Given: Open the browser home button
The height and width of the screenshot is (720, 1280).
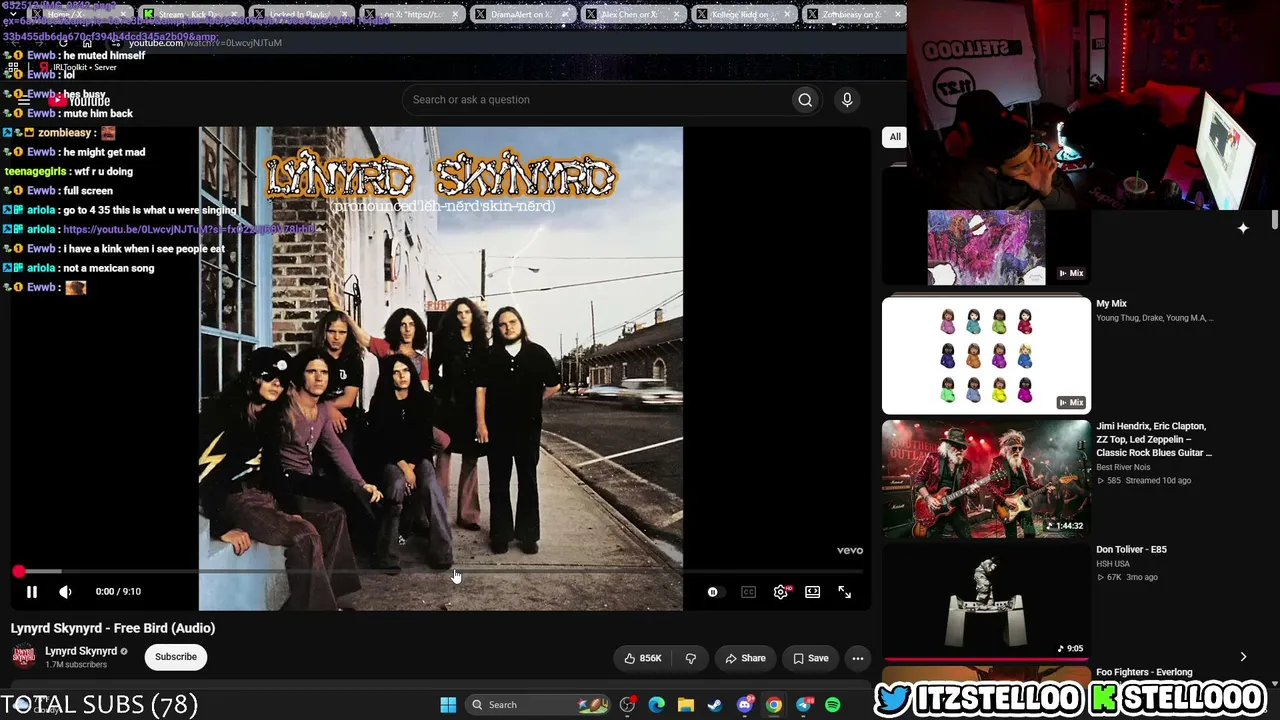Looking at the screenshot, I should pyautogui.click(x=87, y=43).
